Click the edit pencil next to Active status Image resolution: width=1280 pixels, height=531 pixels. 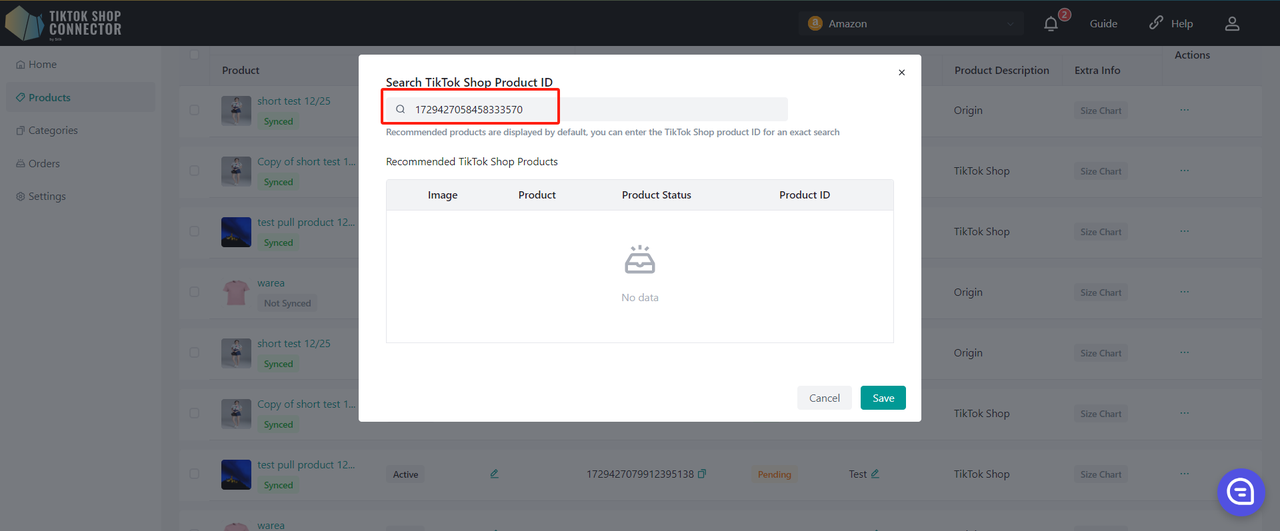[x=494, y=474]
